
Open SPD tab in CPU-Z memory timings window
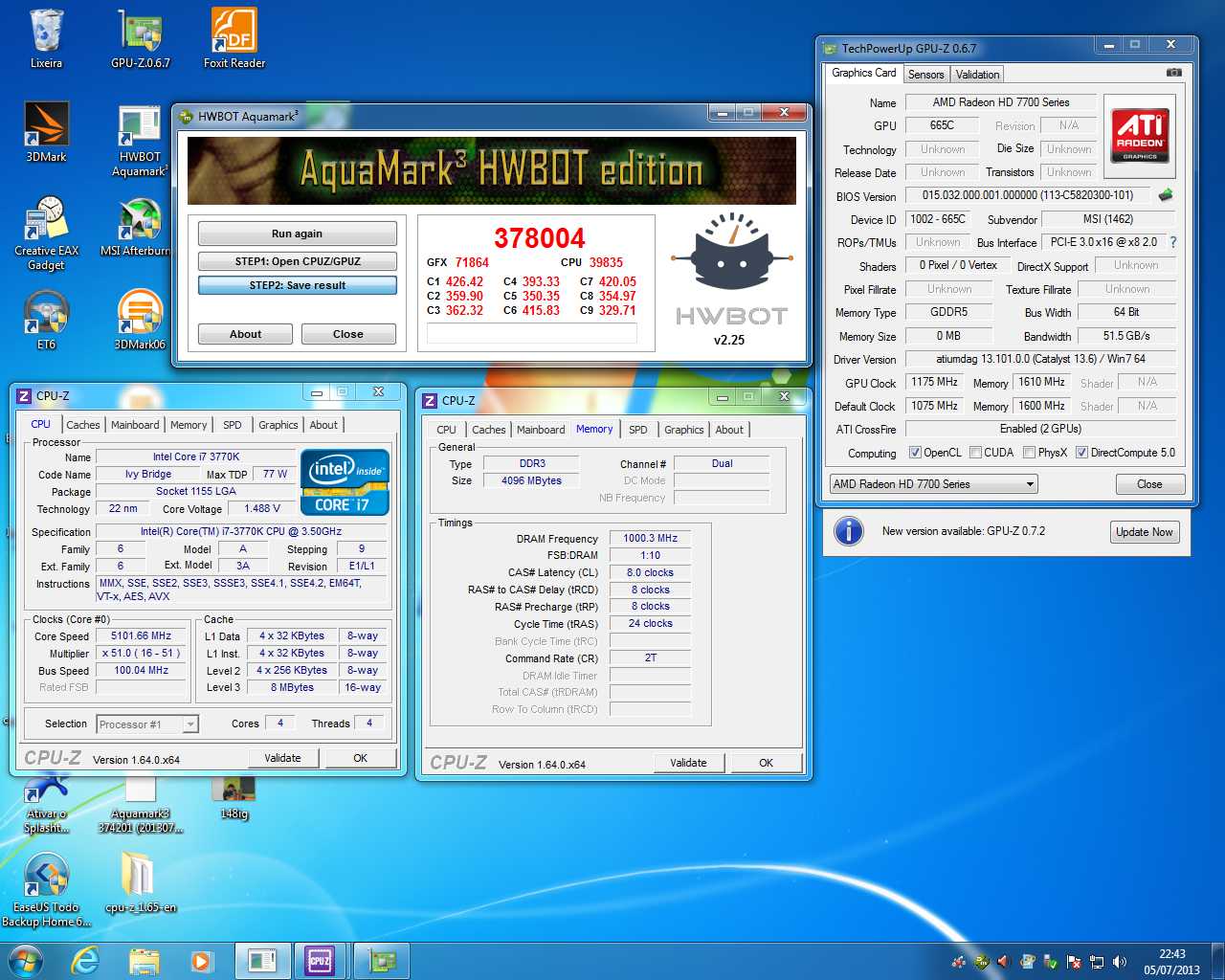638,430
